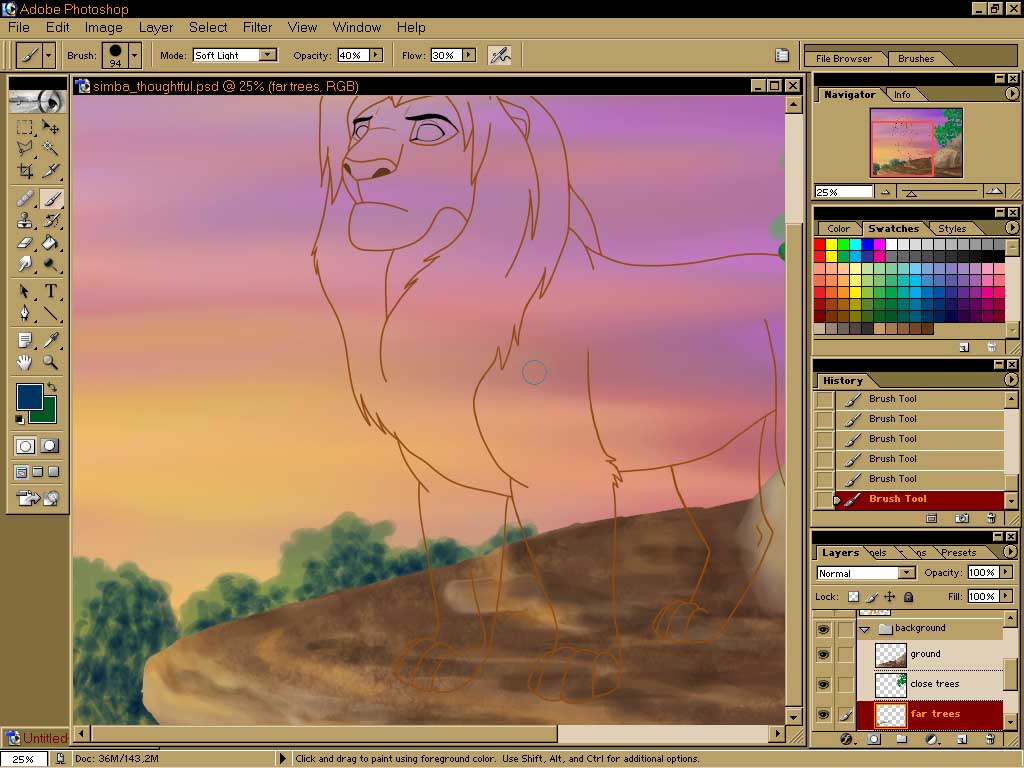Switch to the Color tab
This screenshot has width=1024, height=768.
[x=839, y=229]
